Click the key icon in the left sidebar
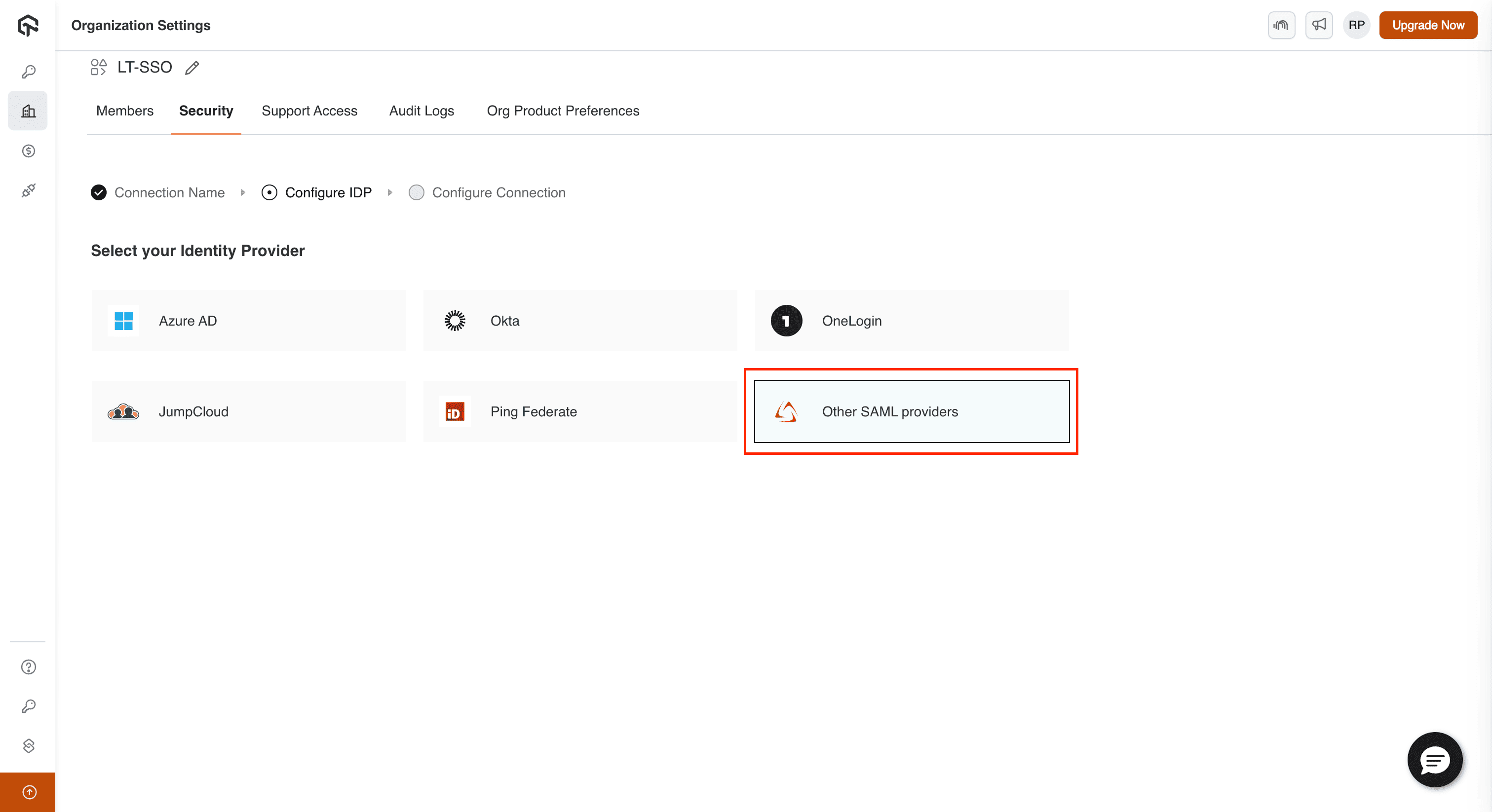The image size is (1492, 812). pos(27,71)
